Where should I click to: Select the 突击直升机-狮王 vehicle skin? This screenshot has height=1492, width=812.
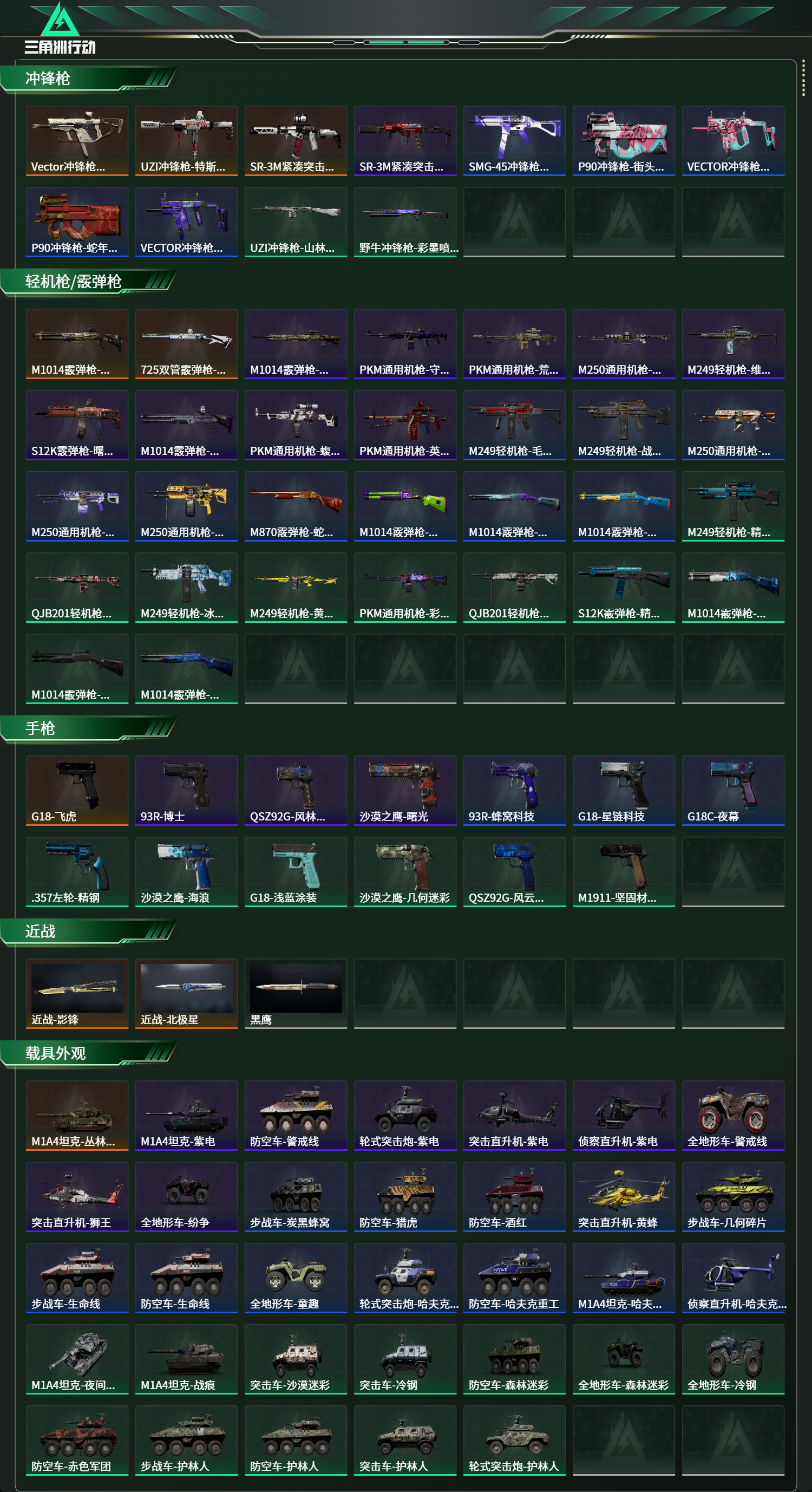(77, 1197)
